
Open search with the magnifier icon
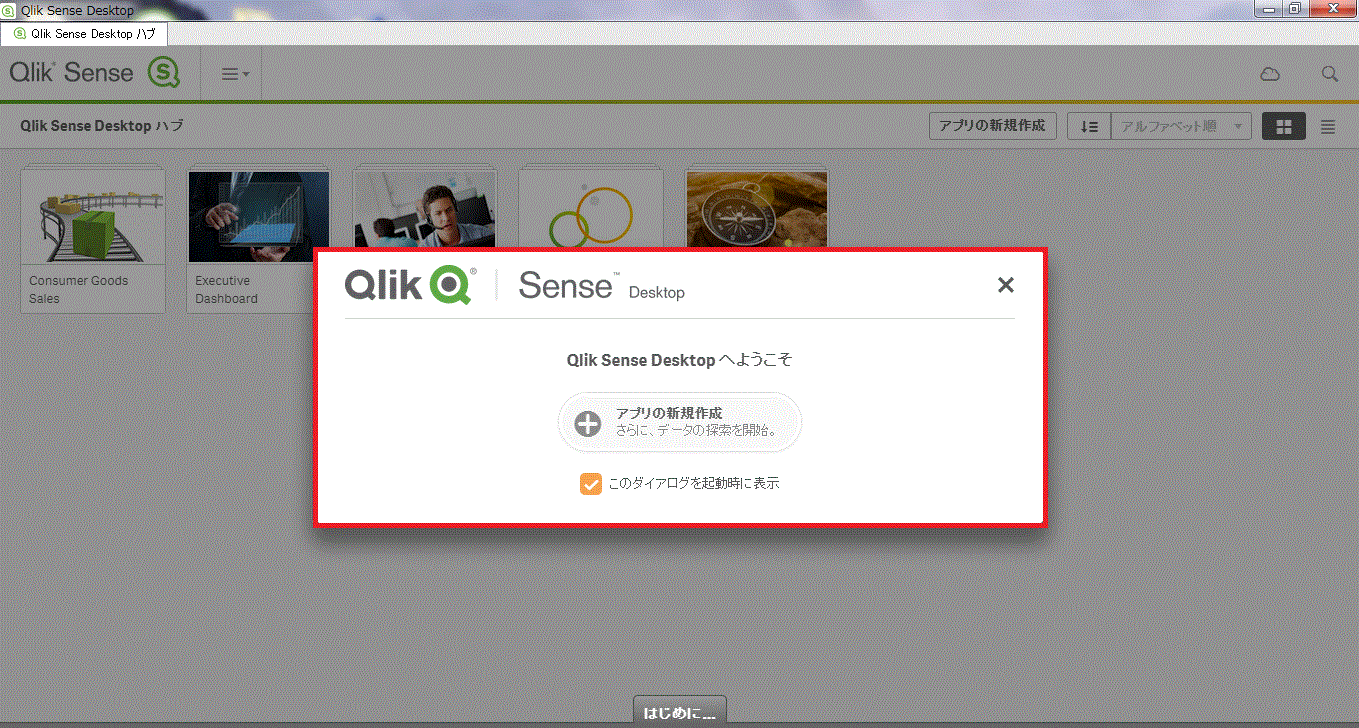[1329, 74]
